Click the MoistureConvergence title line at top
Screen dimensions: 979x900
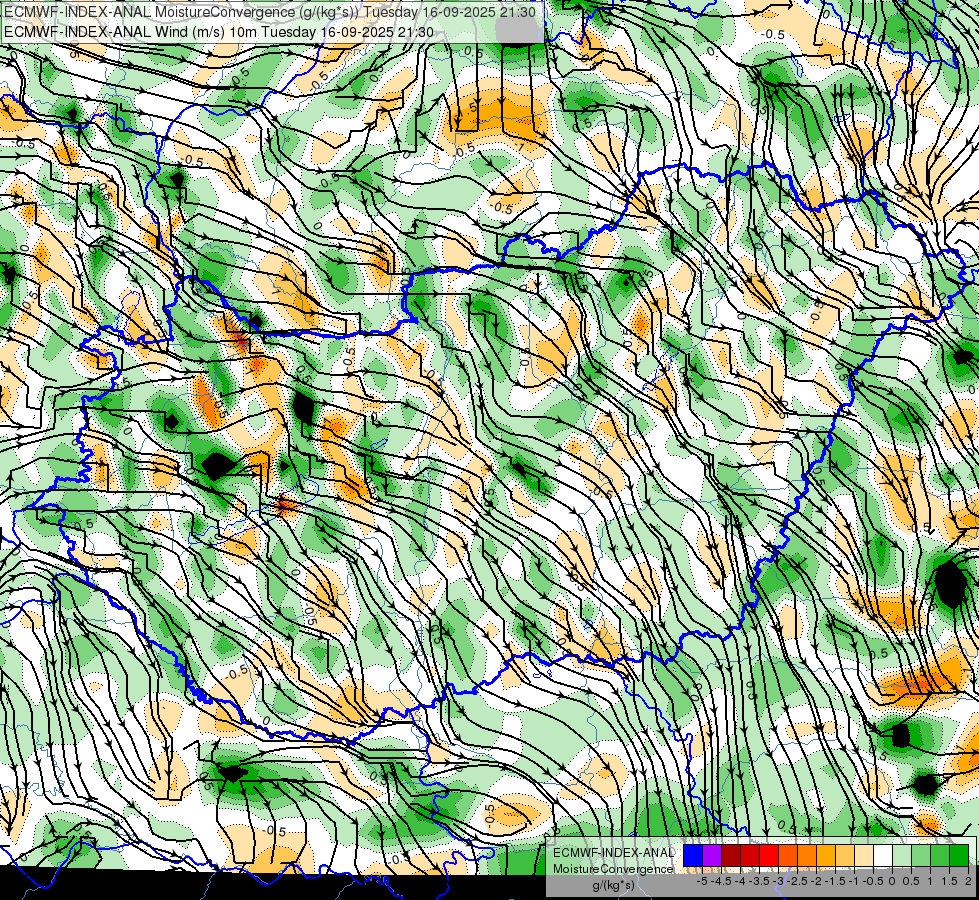click(x=270, y=12)
